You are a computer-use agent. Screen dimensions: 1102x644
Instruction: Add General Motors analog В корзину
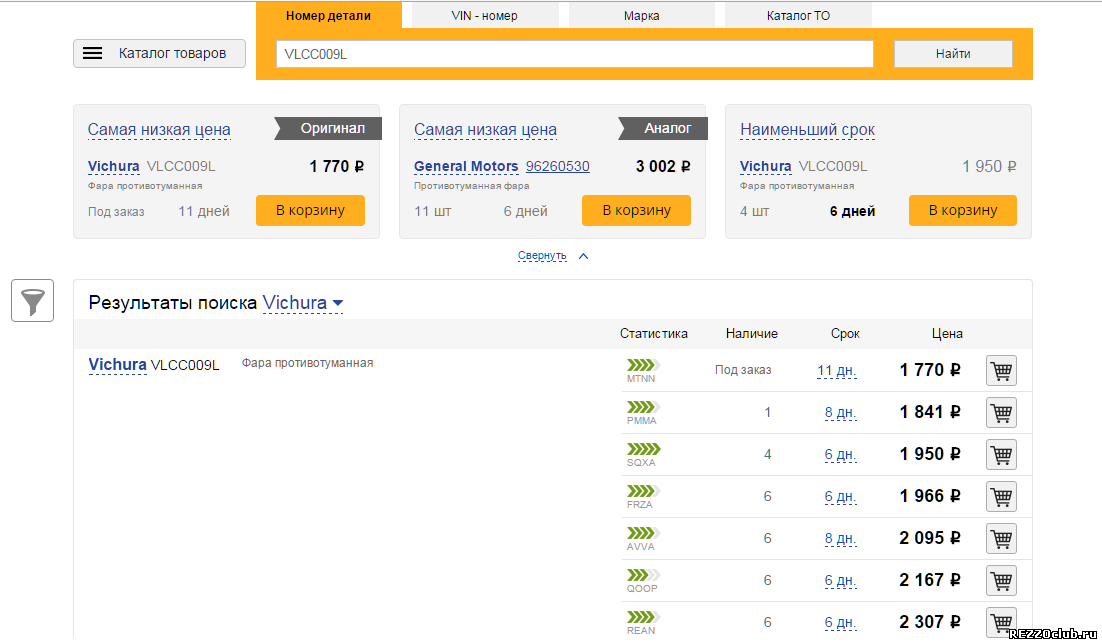(636, 210)
